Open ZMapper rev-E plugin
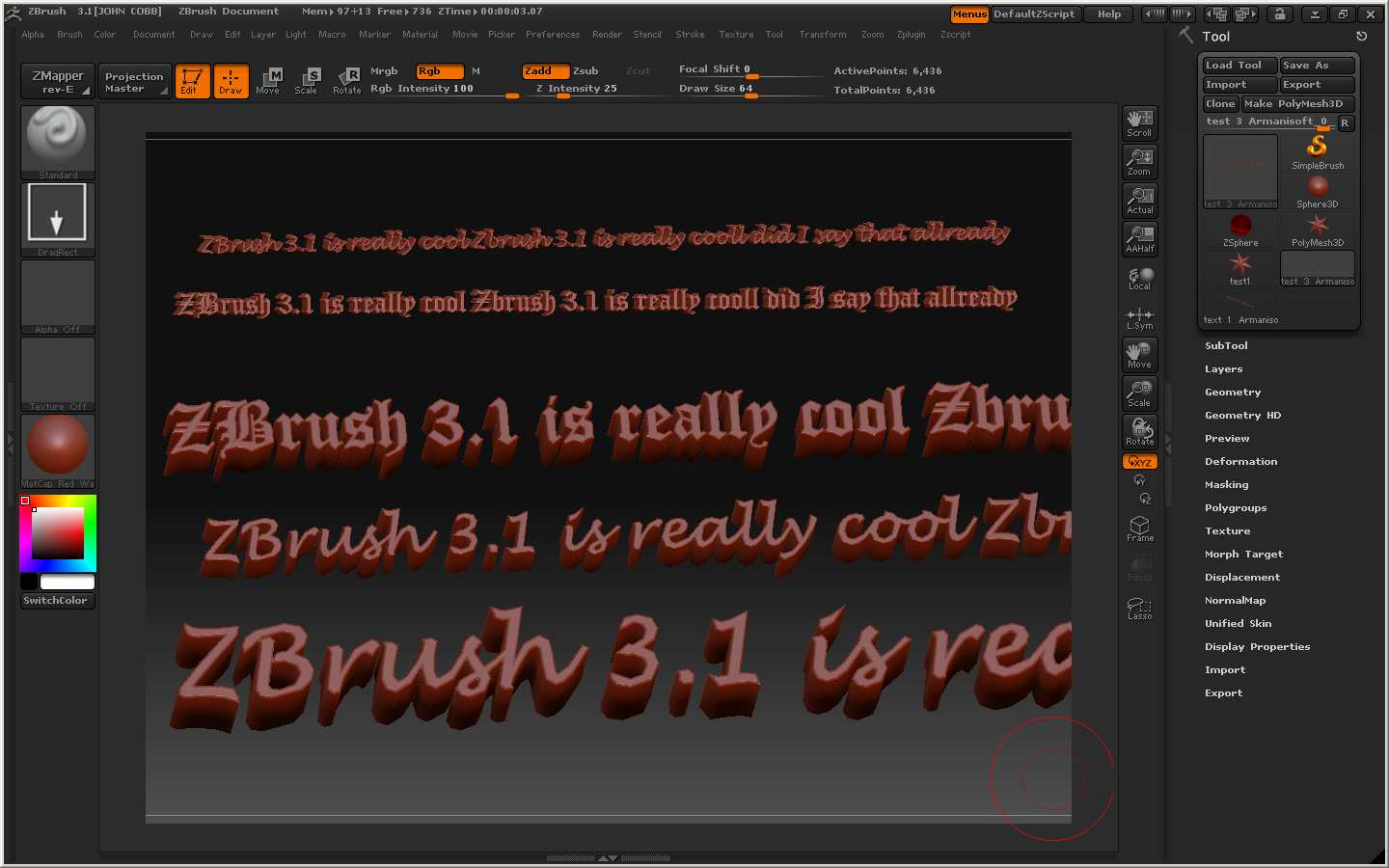1389x868 pixels. (x=58, y=81)
